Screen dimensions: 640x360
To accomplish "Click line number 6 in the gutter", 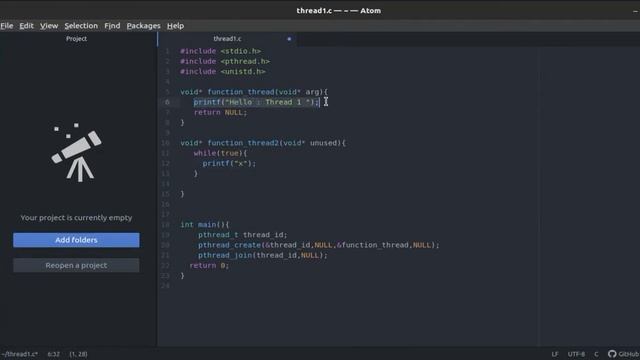I will click(167, 102).
